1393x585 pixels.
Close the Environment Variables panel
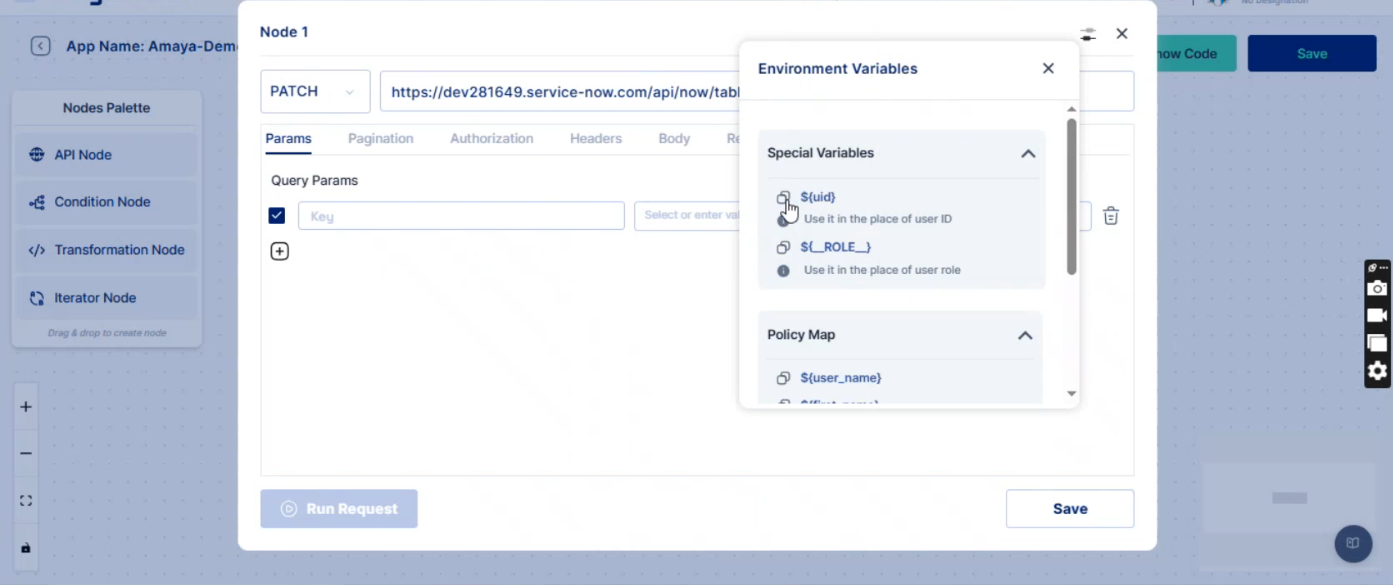1048,68
